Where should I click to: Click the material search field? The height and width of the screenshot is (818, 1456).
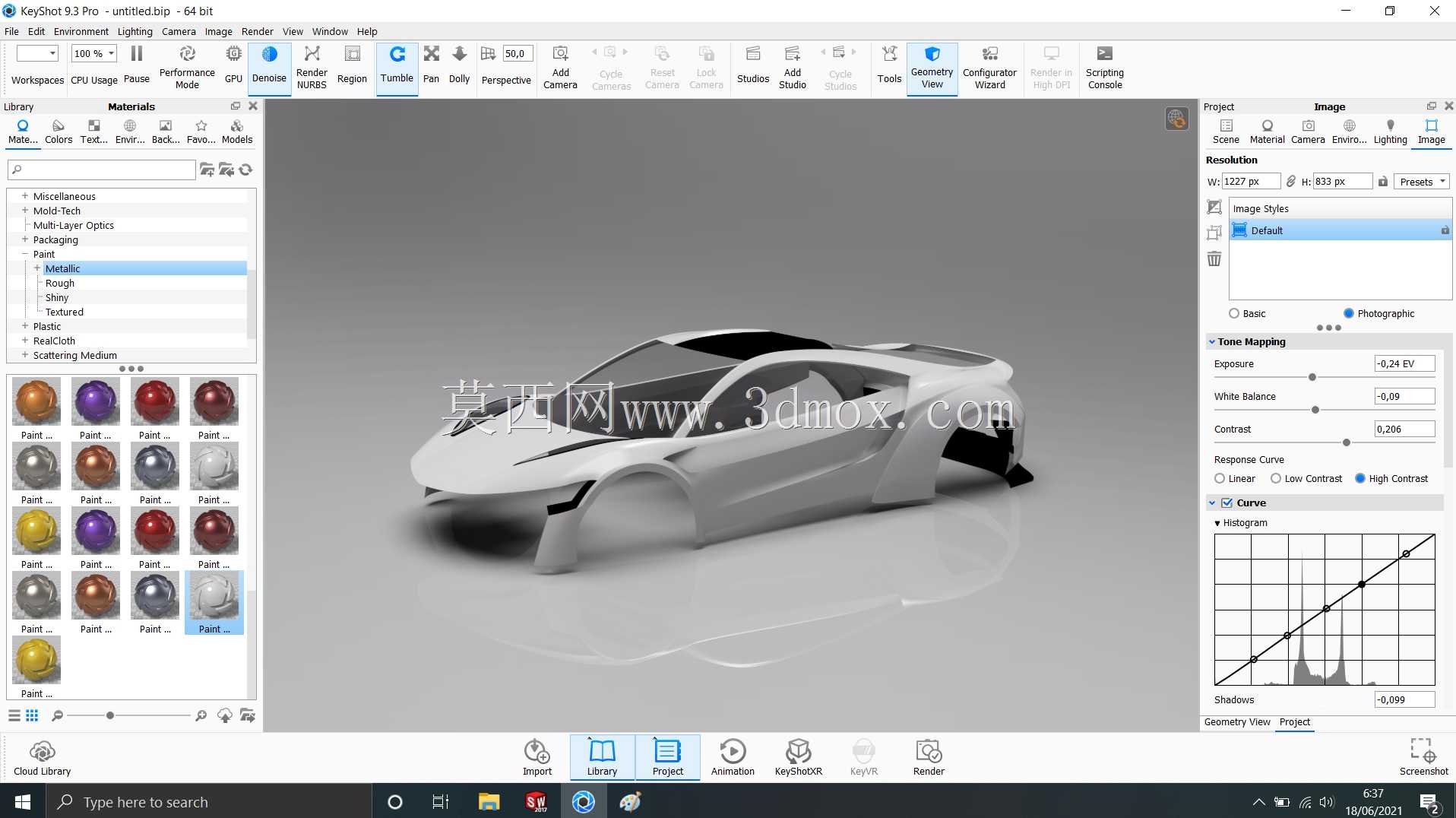click(x=101, y=170)
